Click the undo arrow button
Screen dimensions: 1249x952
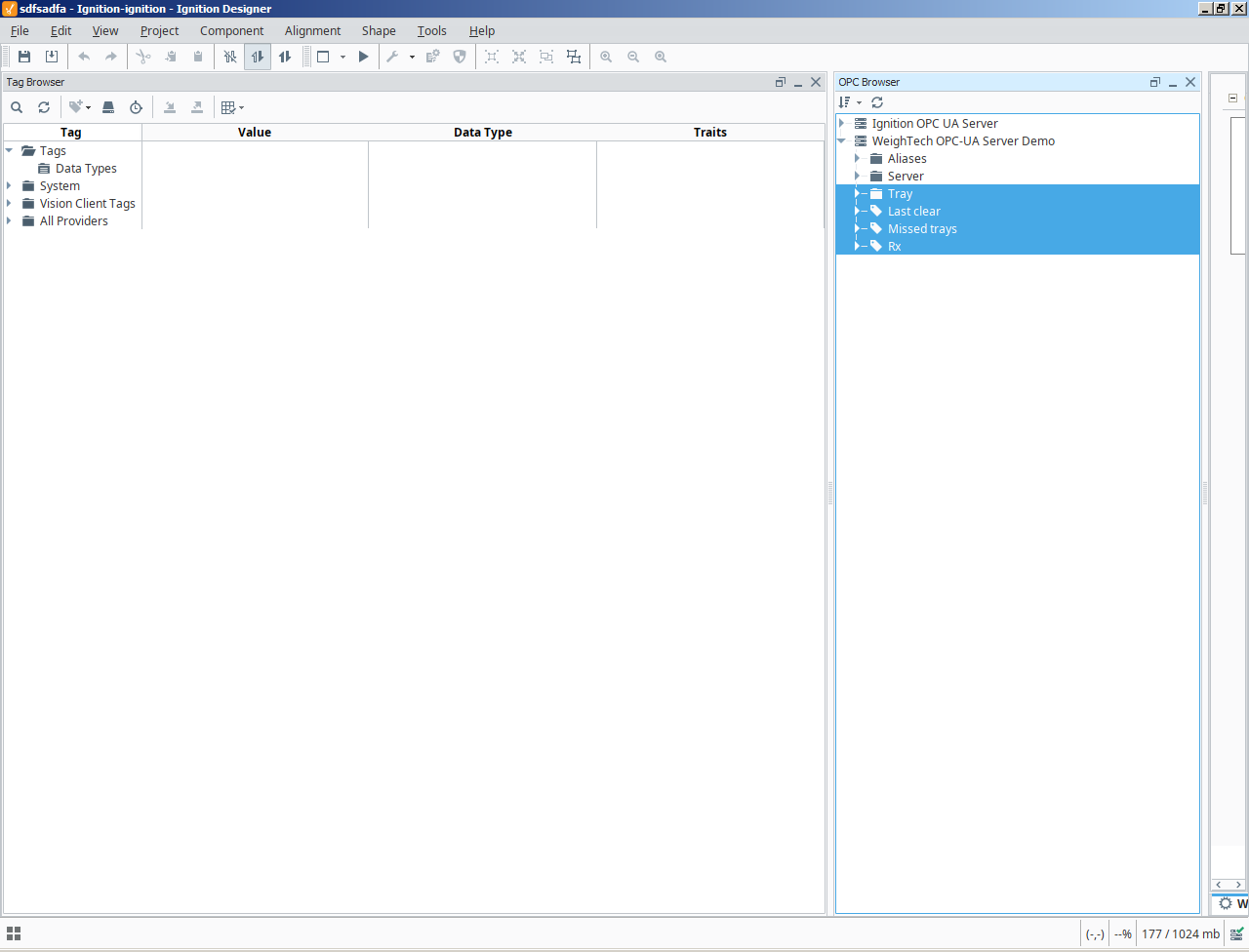click(x=85, y=57)
